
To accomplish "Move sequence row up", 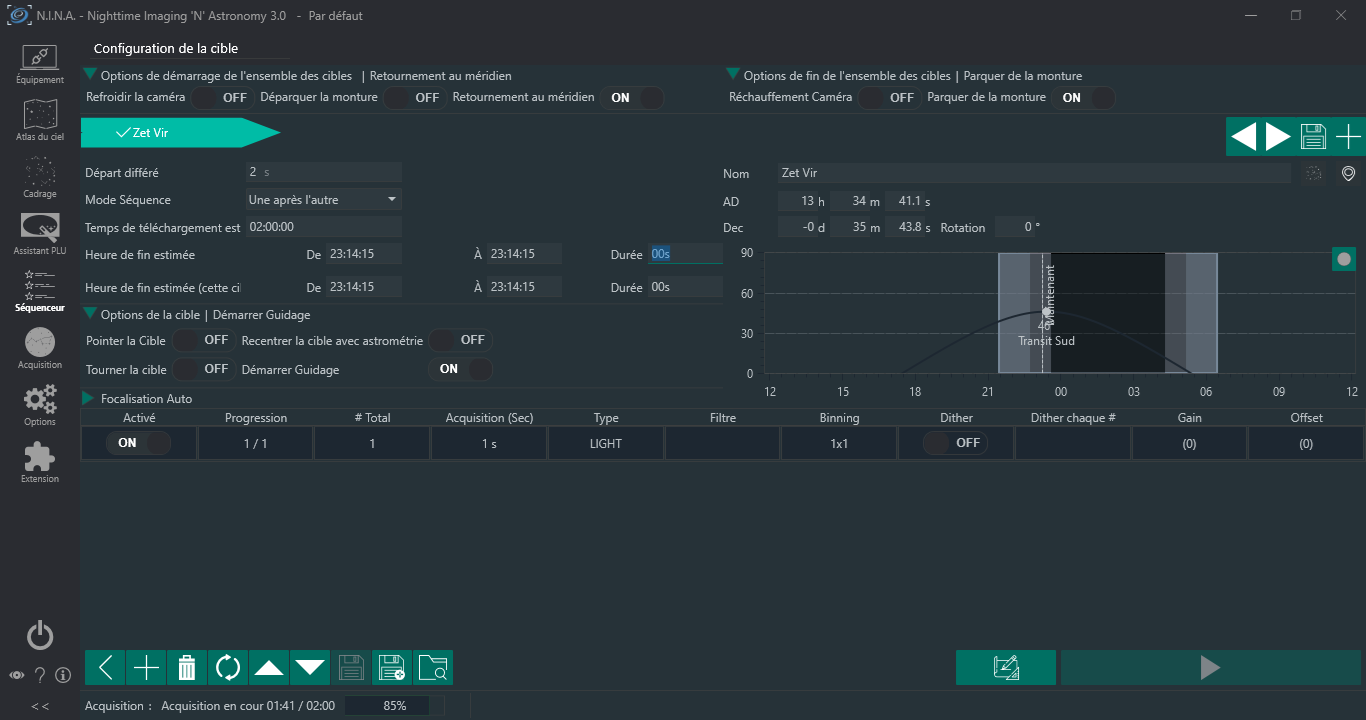I will 269,667.
